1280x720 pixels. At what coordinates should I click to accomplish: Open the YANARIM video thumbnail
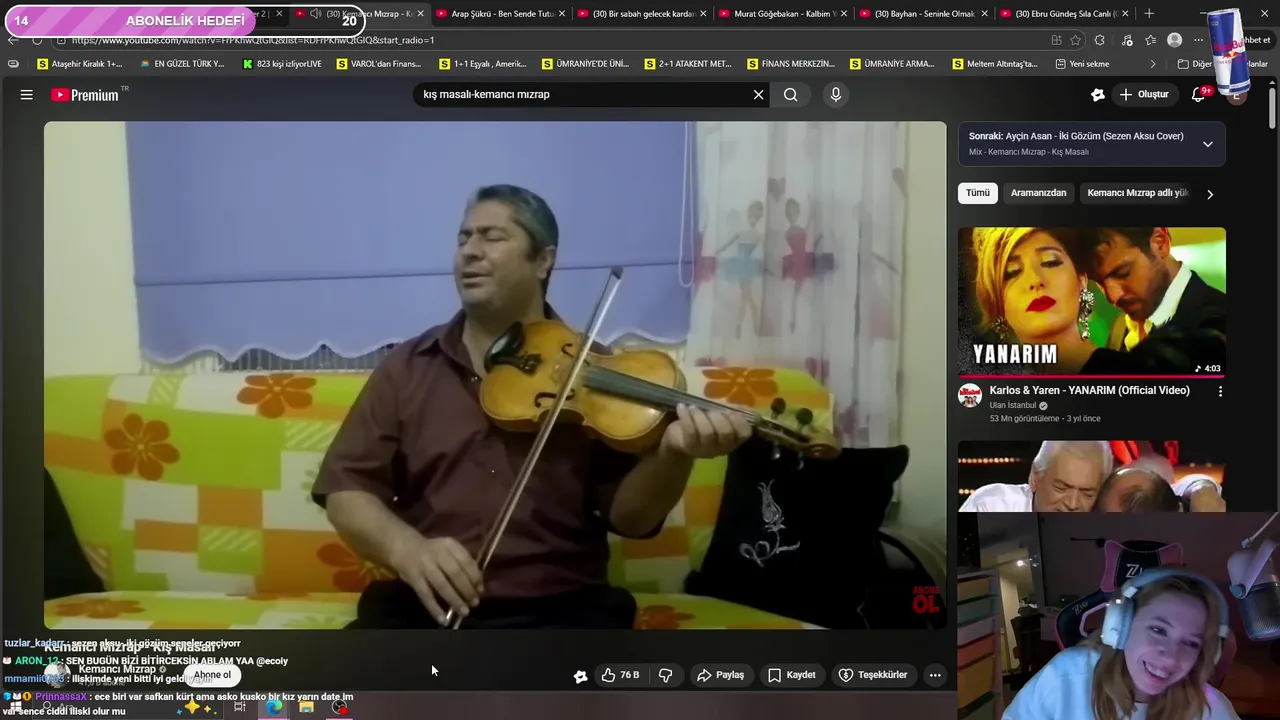tap(1091, 302)
